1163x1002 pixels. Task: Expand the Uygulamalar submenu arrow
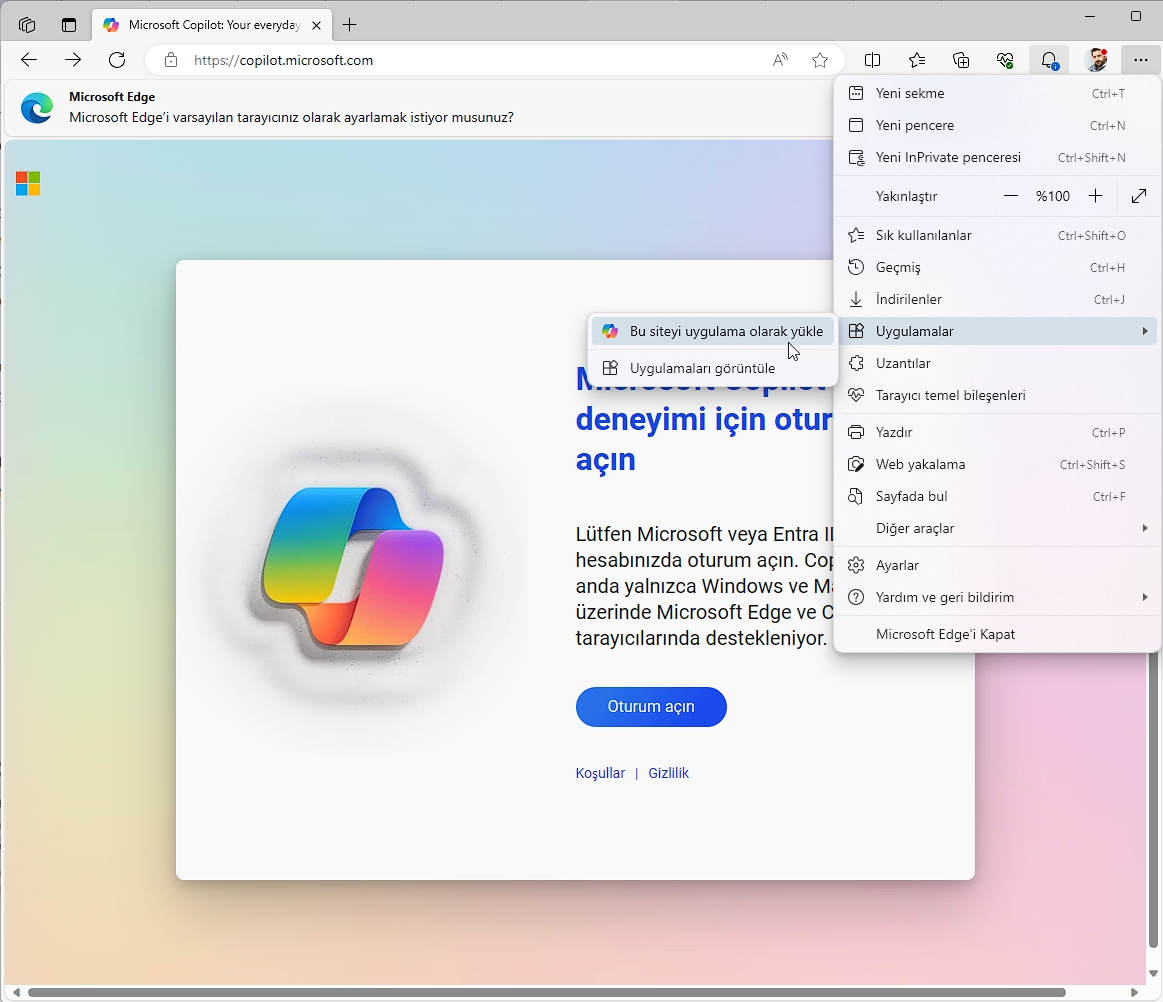tap(1146, 331)
